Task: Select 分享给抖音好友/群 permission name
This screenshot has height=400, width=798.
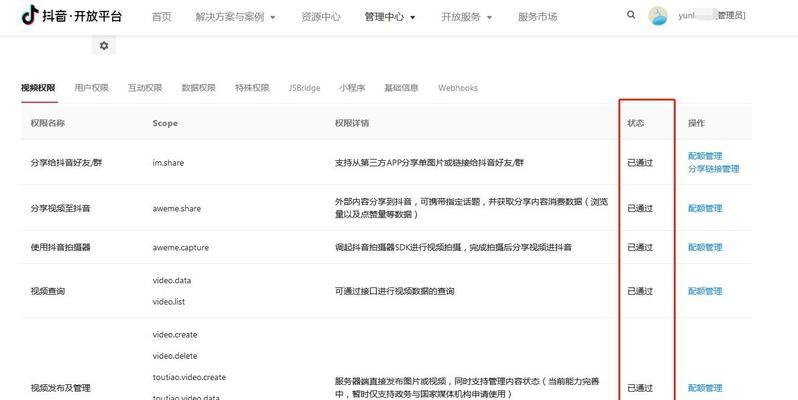Action: click(x=66, y=163)
